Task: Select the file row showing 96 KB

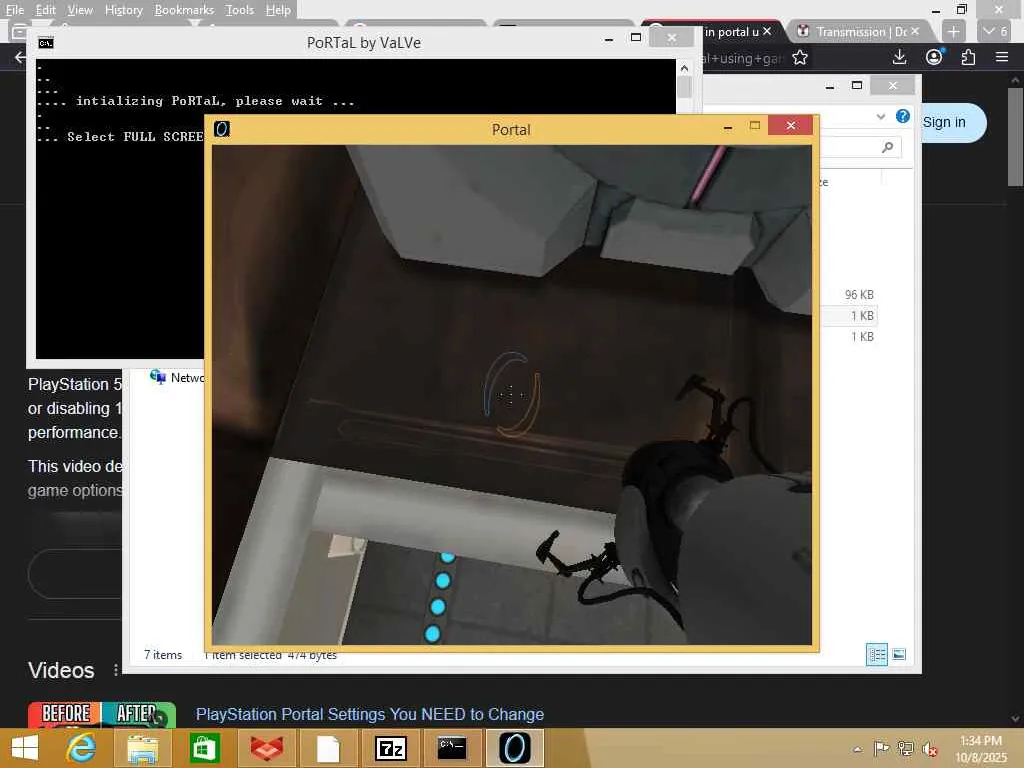Action: [859, 295]
